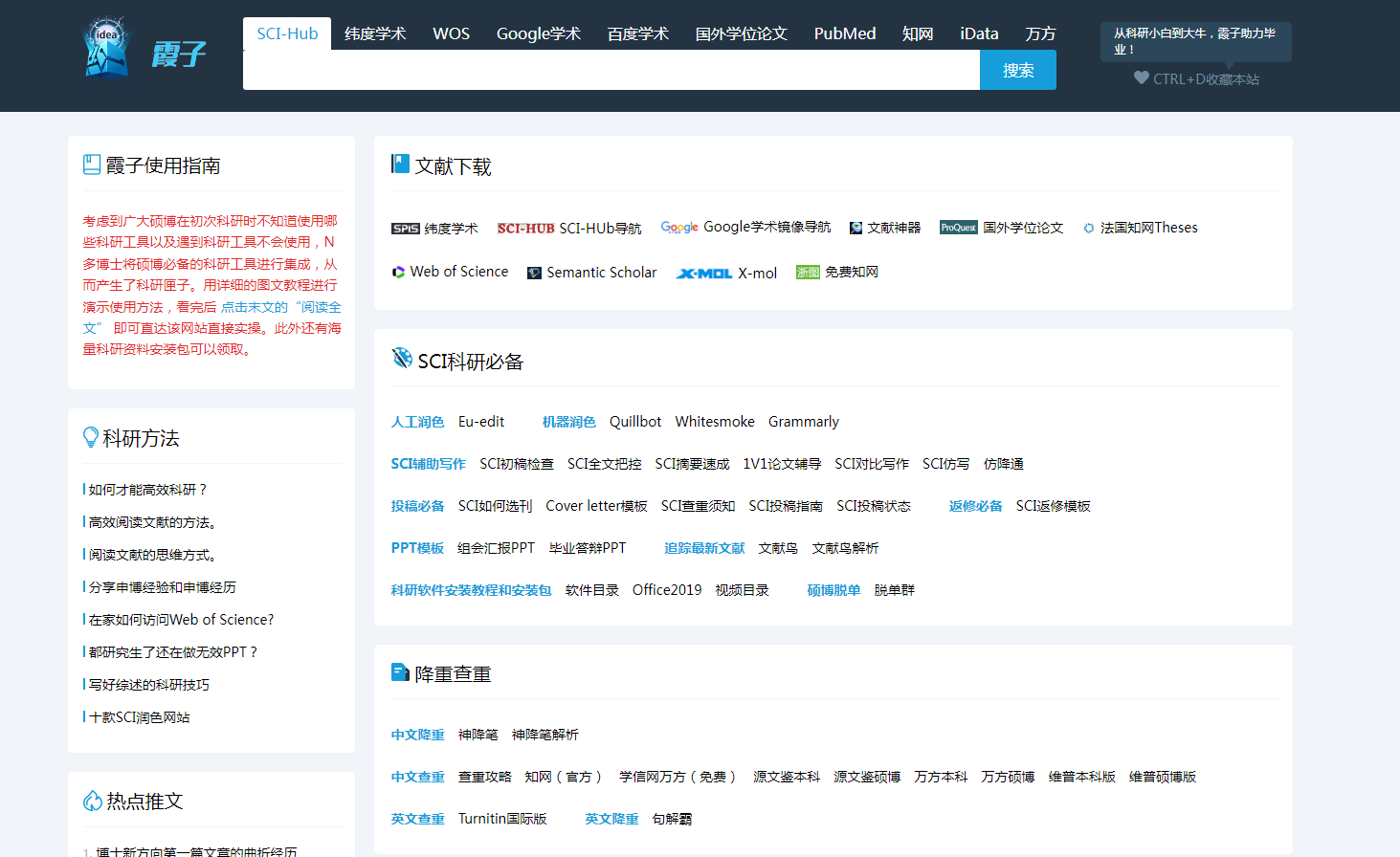The height and width of the screenshot is (857, 1400).
Task: Click the SPIS 纬度学术 icon
Action: click(405, 229)
